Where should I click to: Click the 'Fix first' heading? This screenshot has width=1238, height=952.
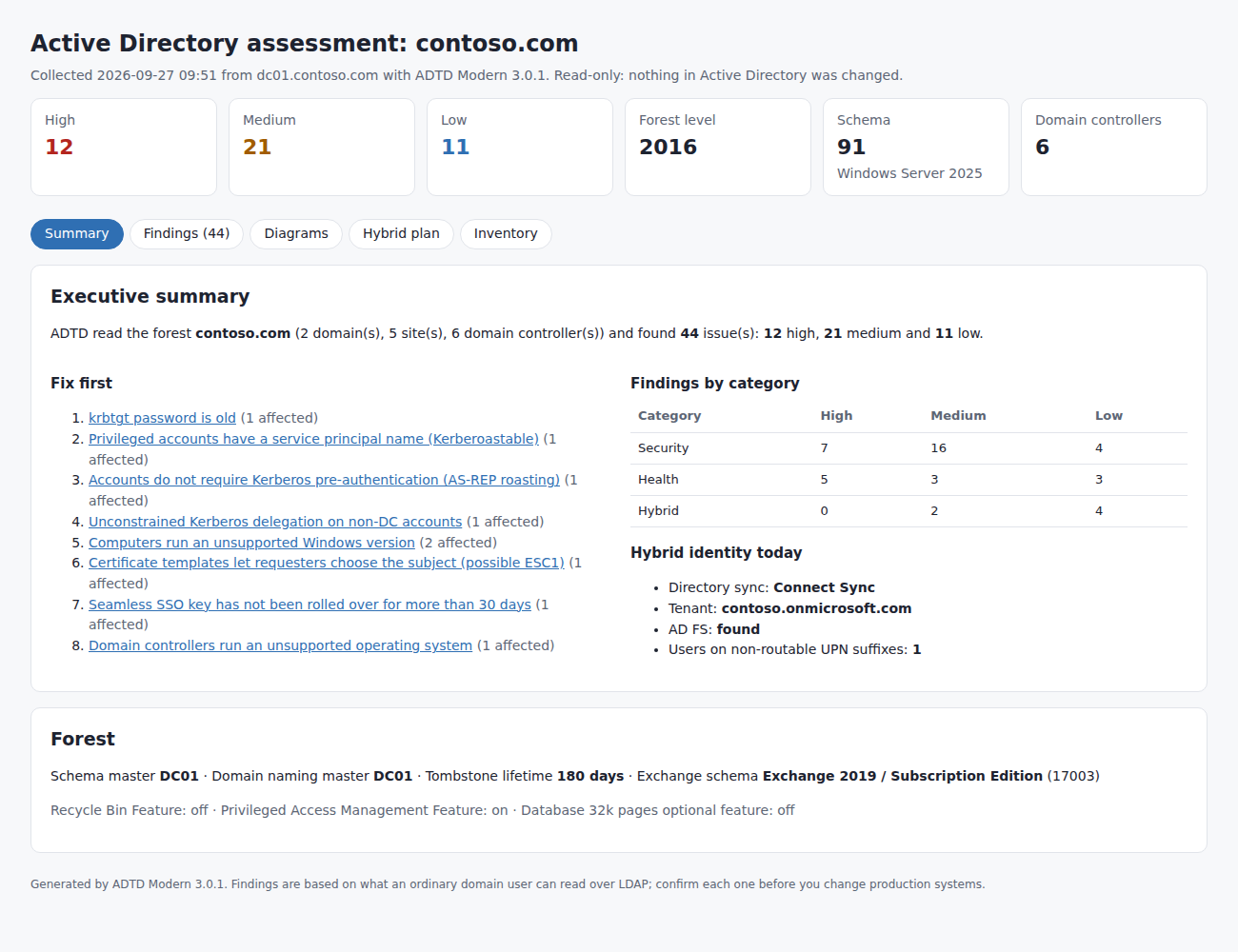click(x=82, y=383)
